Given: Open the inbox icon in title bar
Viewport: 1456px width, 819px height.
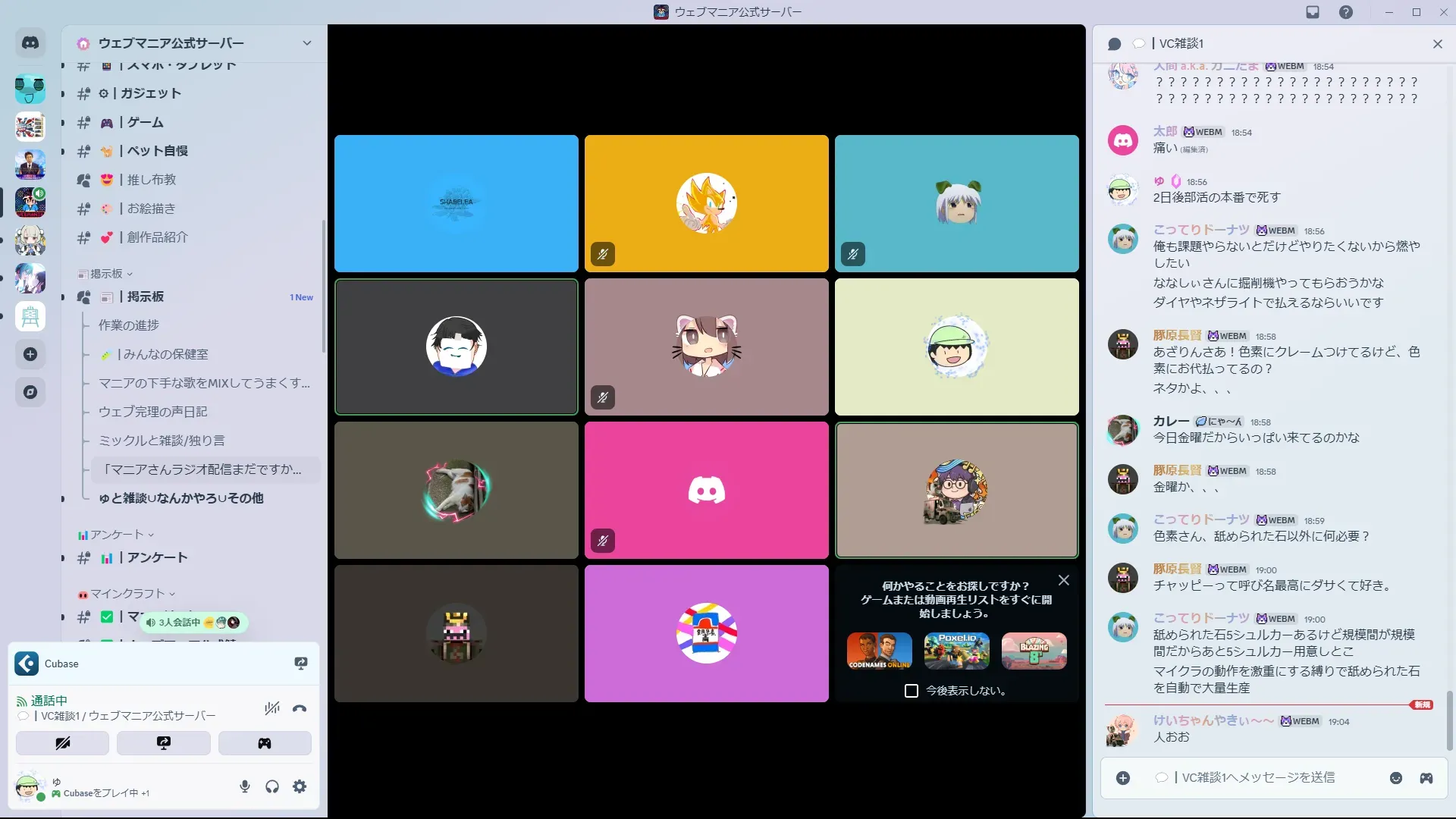Looking at the screenshot, I should point(1313,12).
